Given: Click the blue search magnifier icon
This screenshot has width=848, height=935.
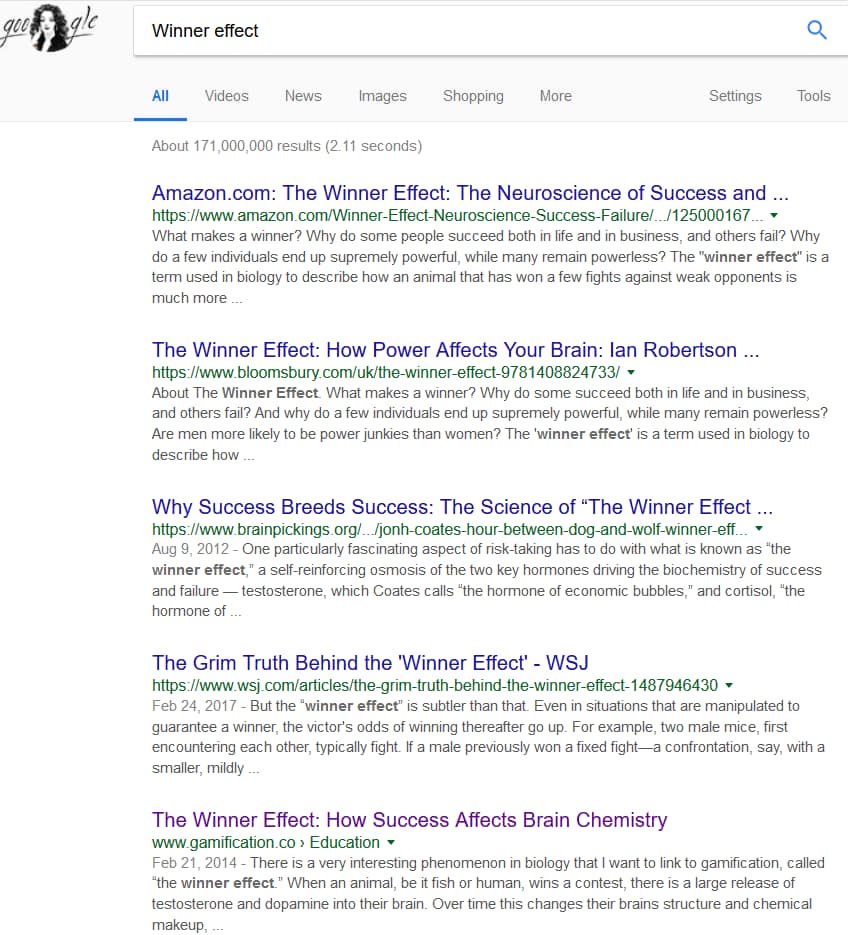Looking at the screenshot, I should (x=816, y=30).
